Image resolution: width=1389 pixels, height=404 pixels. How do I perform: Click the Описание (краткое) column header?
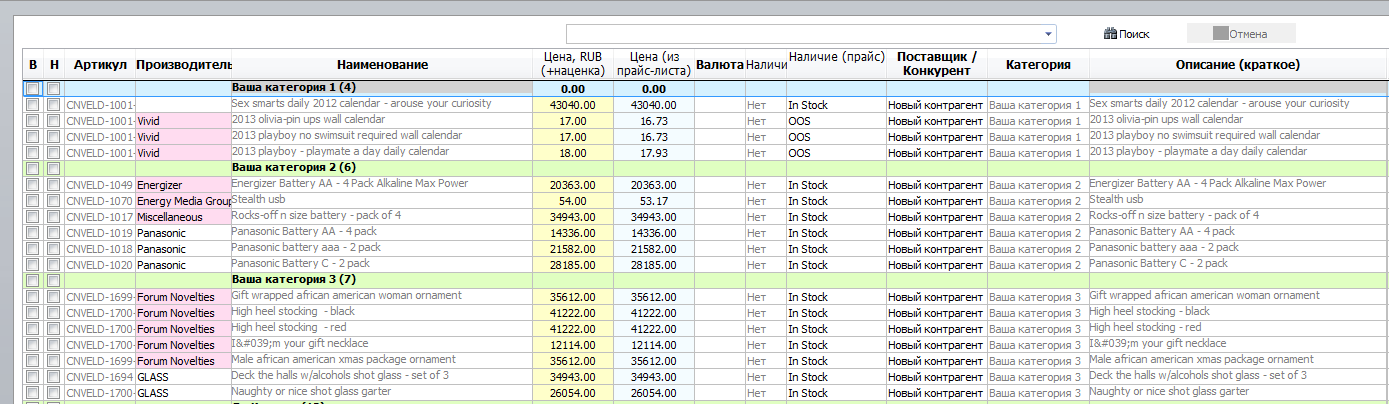[x=1238, y=64]
